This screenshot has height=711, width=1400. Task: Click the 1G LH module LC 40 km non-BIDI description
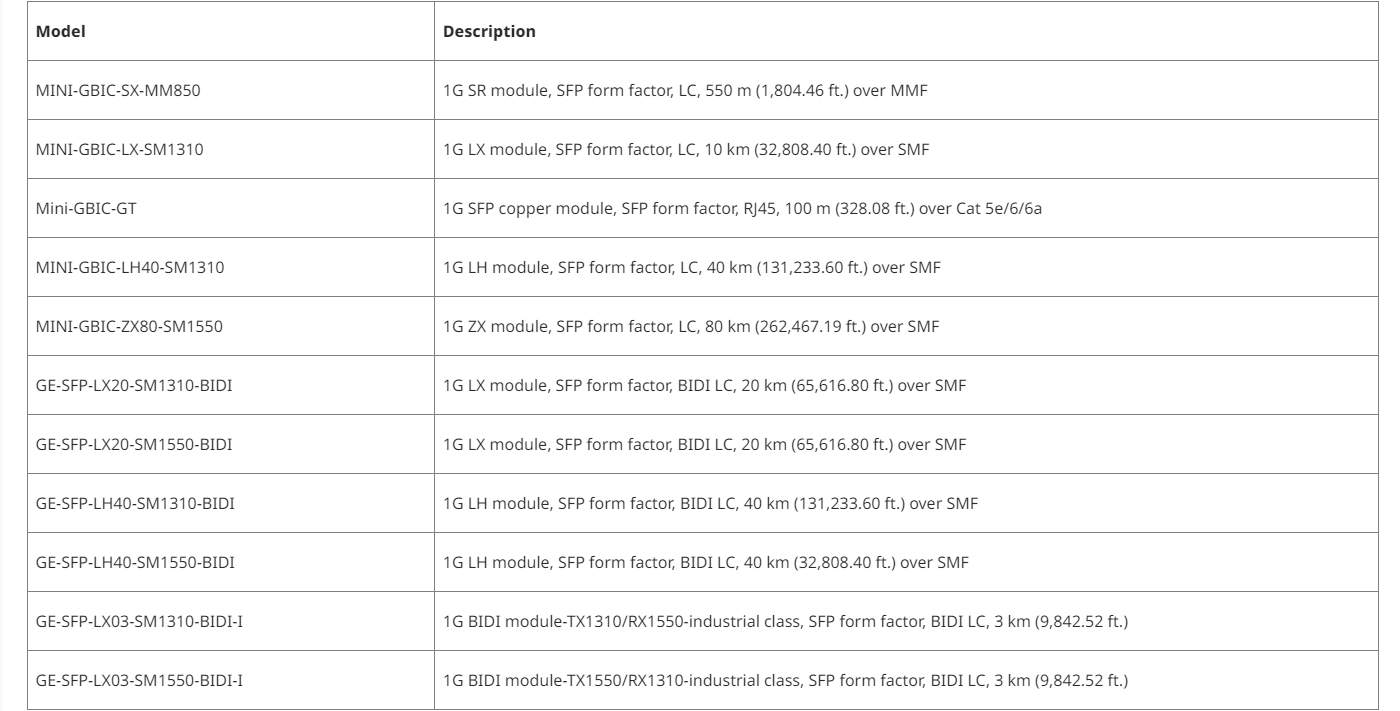coord(693,267)
